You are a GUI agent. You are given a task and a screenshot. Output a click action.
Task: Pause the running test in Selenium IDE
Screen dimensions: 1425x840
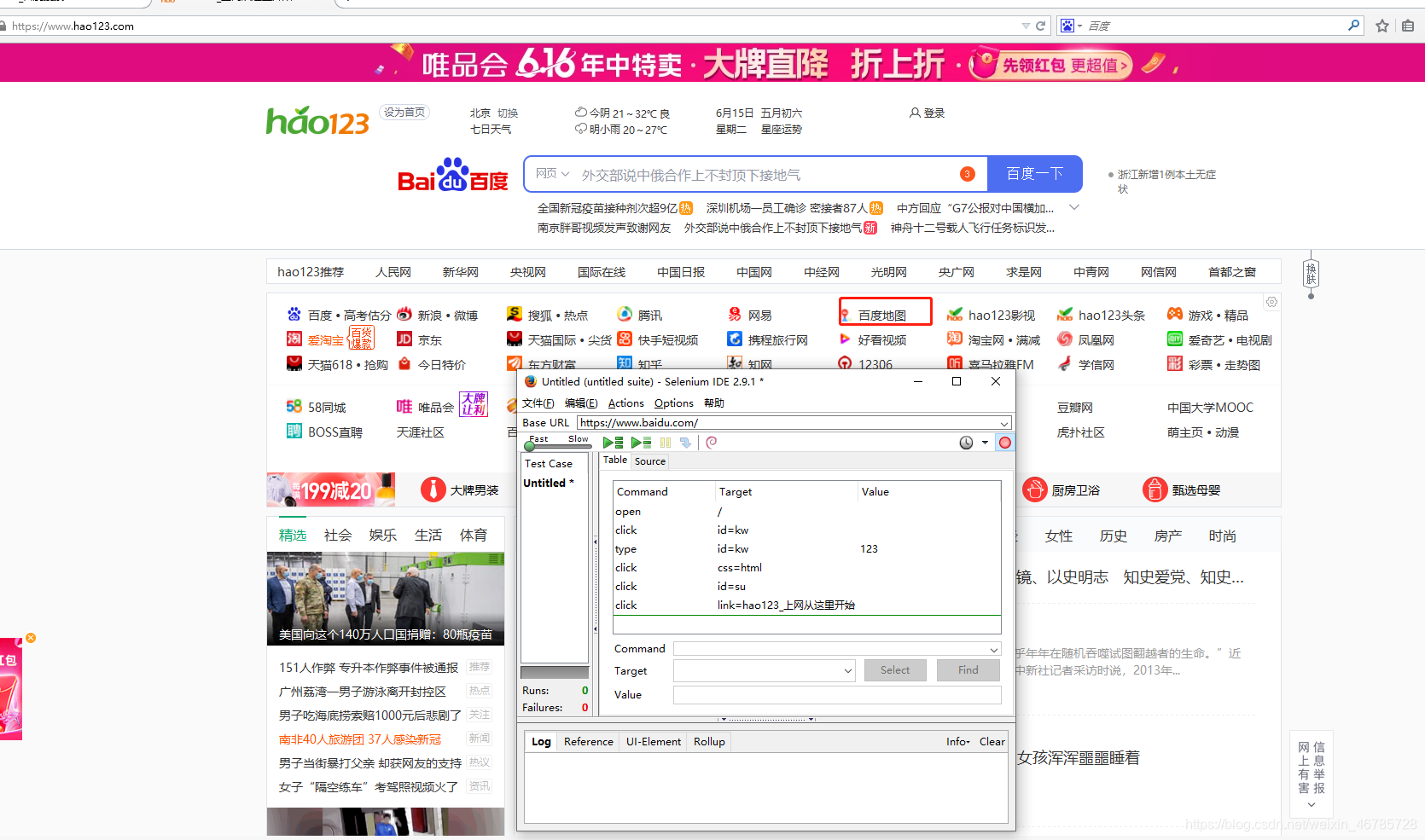tap(666, 443)
